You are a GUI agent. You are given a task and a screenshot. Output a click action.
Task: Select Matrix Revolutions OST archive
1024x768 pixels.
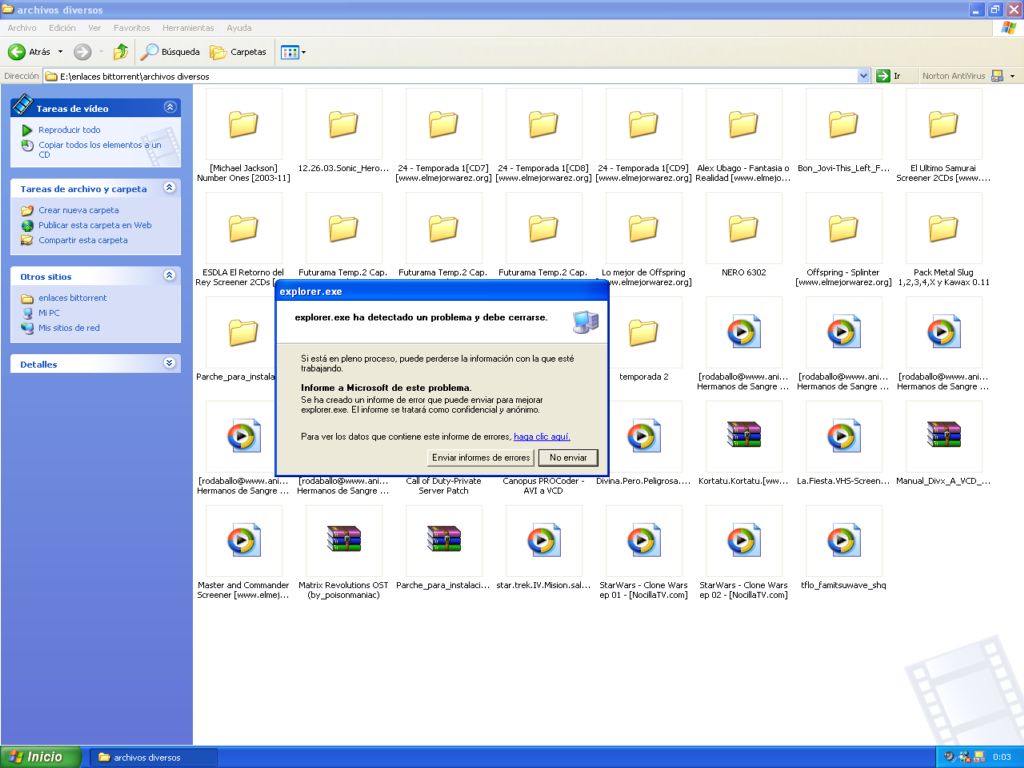pyautogui.click(x=344, y=554)
